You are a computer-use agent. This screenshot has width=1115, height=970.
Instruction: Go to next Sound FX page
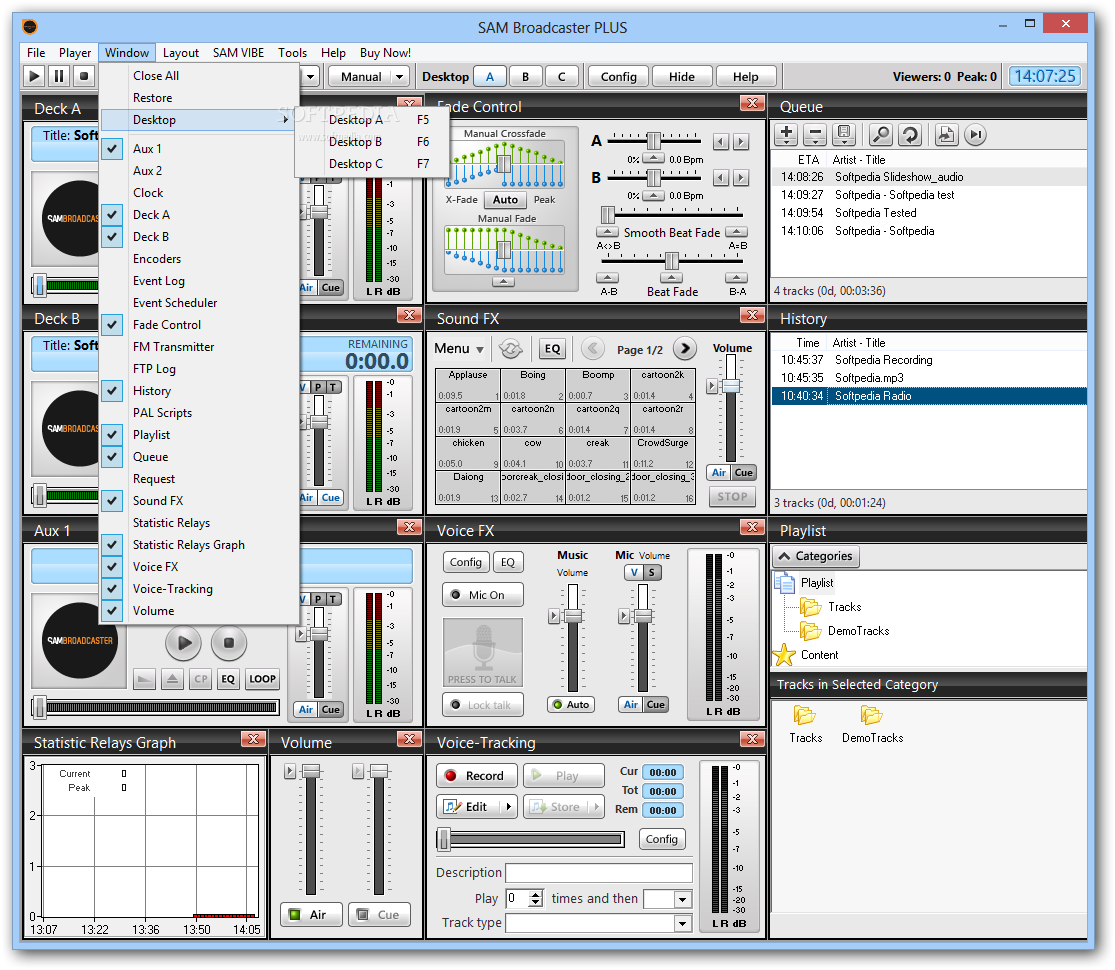[x=685, y=348]
